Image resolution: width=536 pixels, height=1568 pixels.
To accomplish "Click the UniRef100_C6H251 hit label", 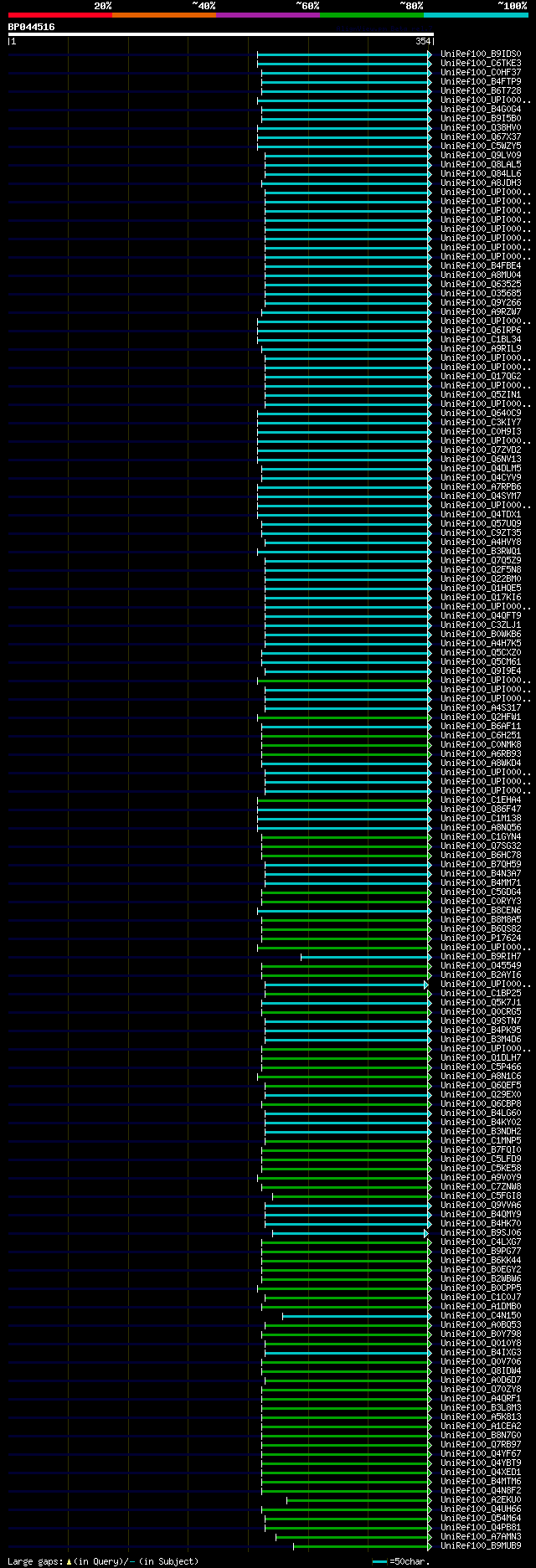I will [481, 736].
